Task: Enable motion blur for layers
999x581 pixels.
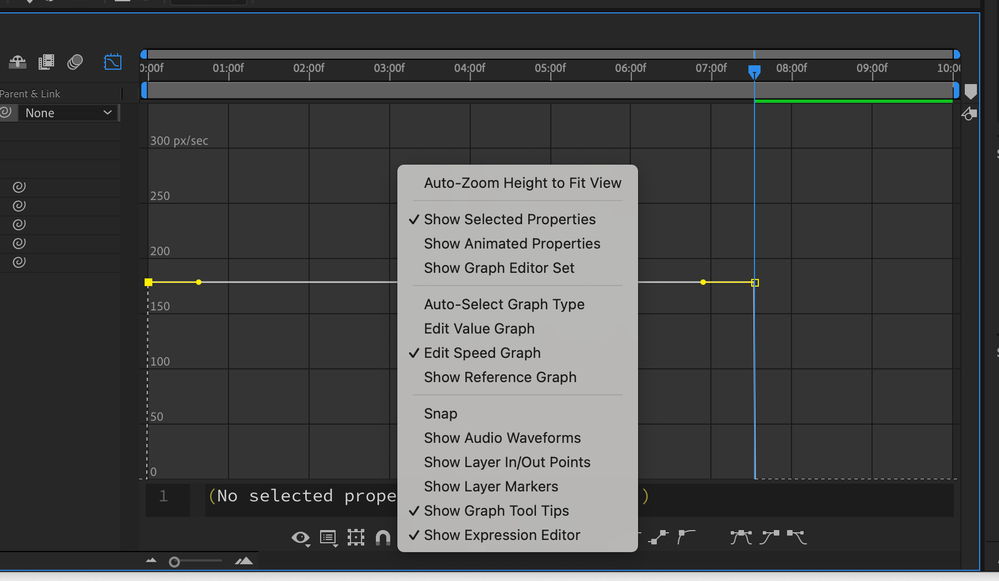Action: tap(75, 62)
